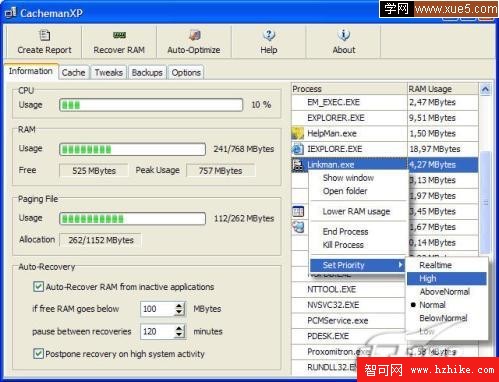Click the IEXPLORE.EXE process icon
Image resolution: width=499 pixels, height=382 pixels.
coord(298,149)
